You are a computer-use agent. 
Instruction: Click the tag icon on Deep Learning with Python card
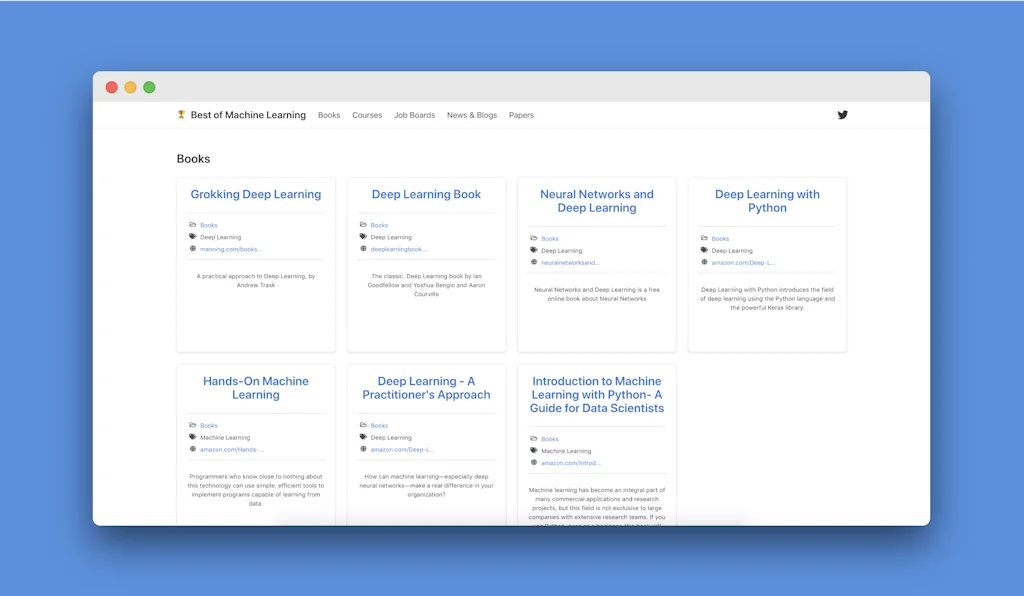pos(706,251)
